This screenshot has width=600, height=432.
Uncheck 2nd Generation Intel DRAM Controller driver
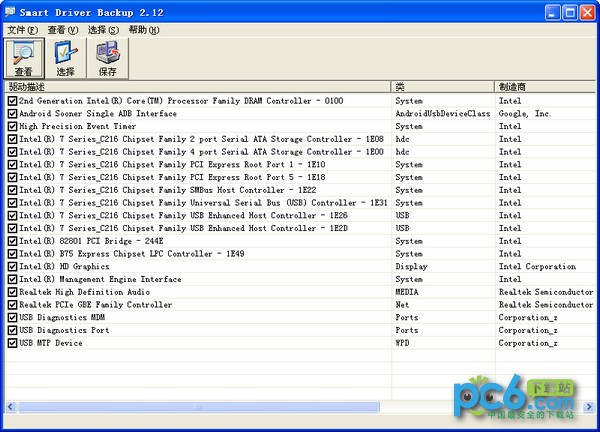coord(12,101)
